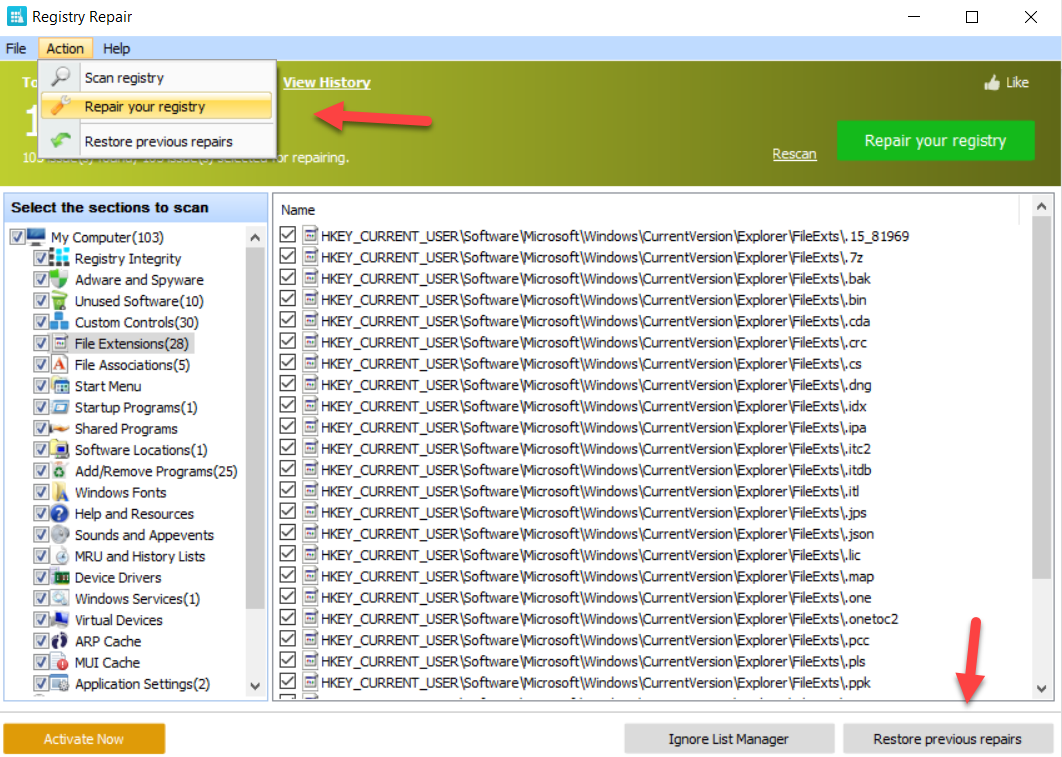
Task: Click the Adware and Spyware shield icon
Action: coord(60,280)
